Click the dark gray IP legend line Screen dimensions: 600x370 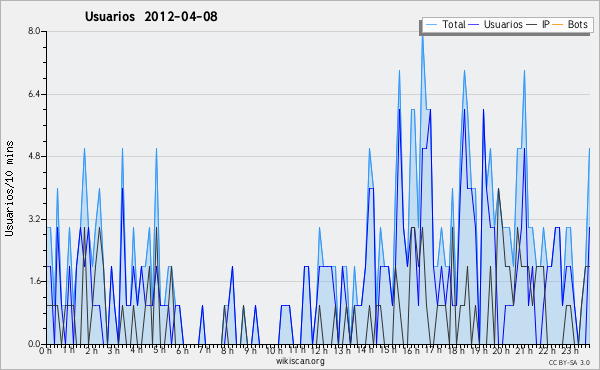point(532,25)
